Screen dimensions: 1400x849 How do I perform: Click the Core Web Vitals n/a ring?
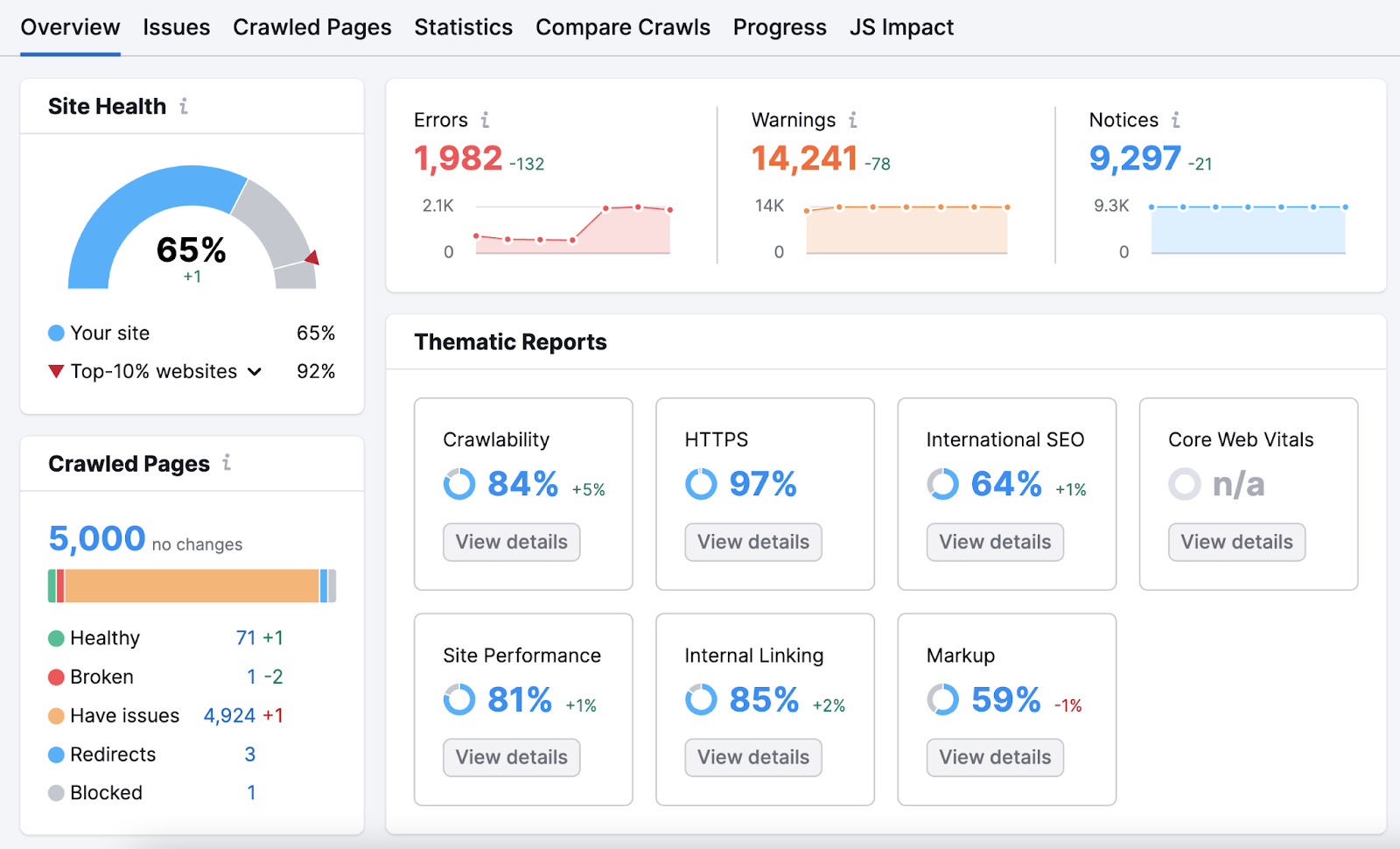[1184, 483]
